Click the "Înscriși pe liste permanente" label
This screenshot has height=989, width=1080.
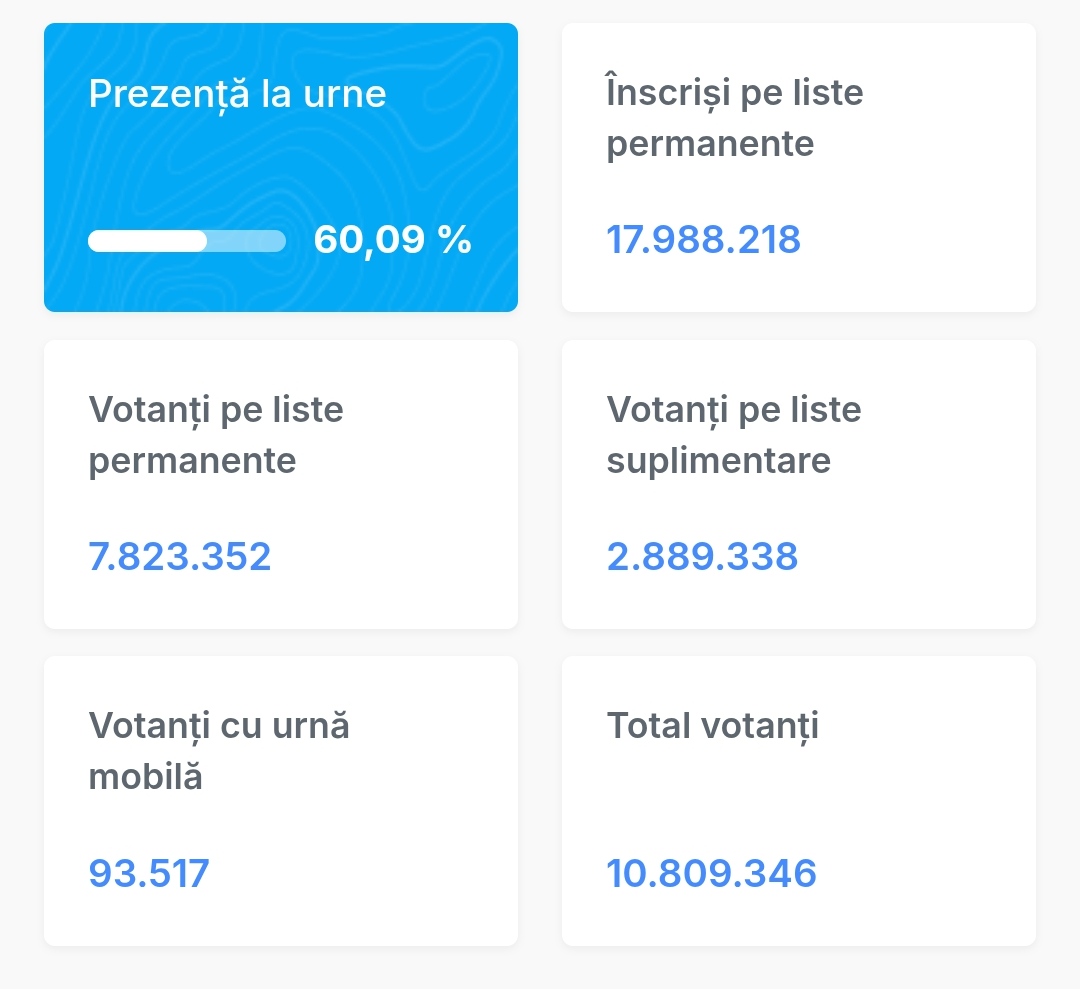click(x=735, y=118)
